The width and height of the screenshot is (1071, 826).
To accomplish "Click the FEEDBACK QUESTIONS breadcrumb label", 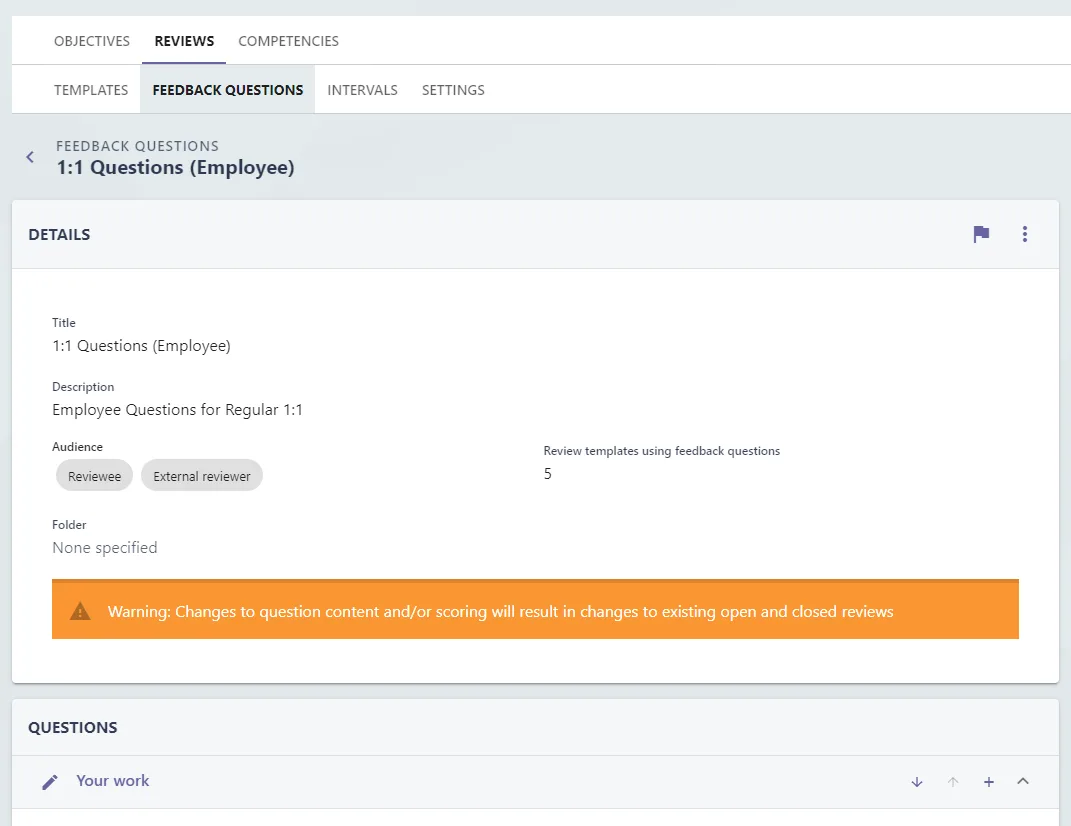I will tap(137, 146).
